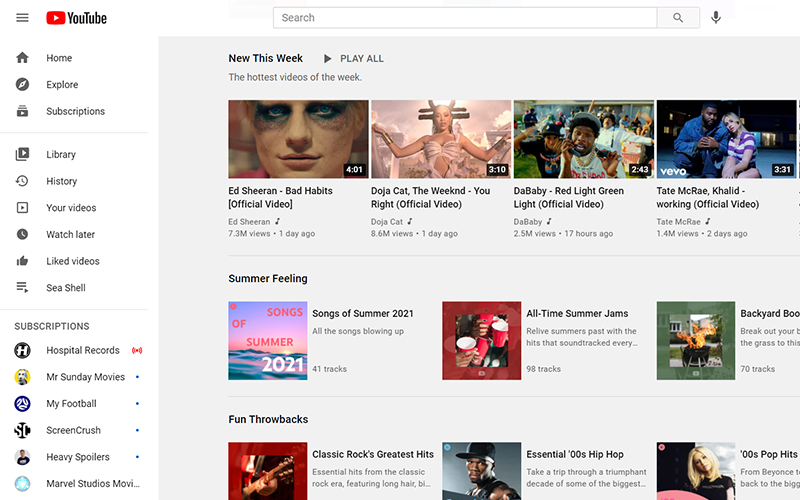Open Songs of Summer 2021 playlist title
Image resolution: width=800 pixels, height=500 pixels.
[363, 314]
